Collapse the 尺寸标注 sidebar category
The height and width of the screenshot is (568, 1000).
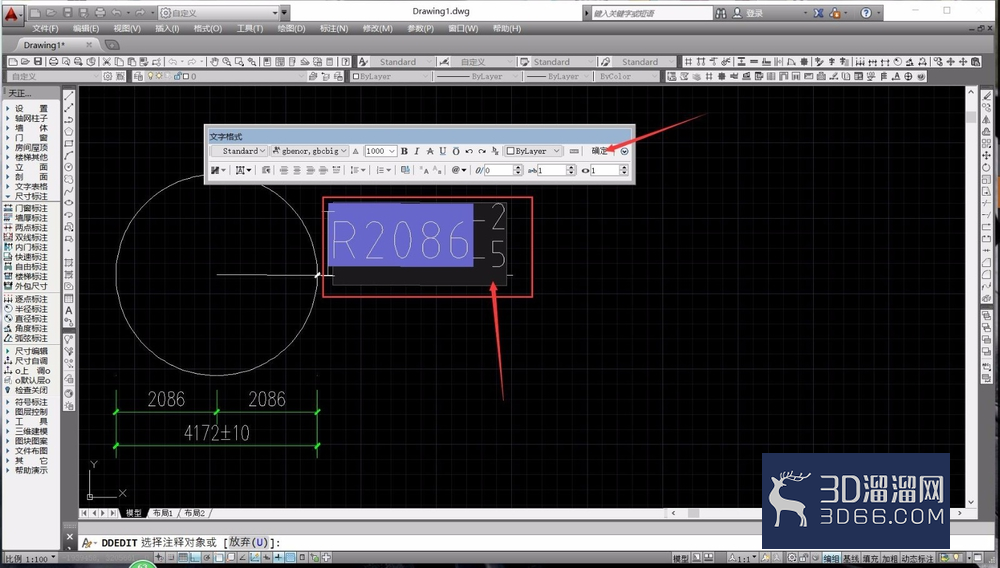[x=26, y=196]
